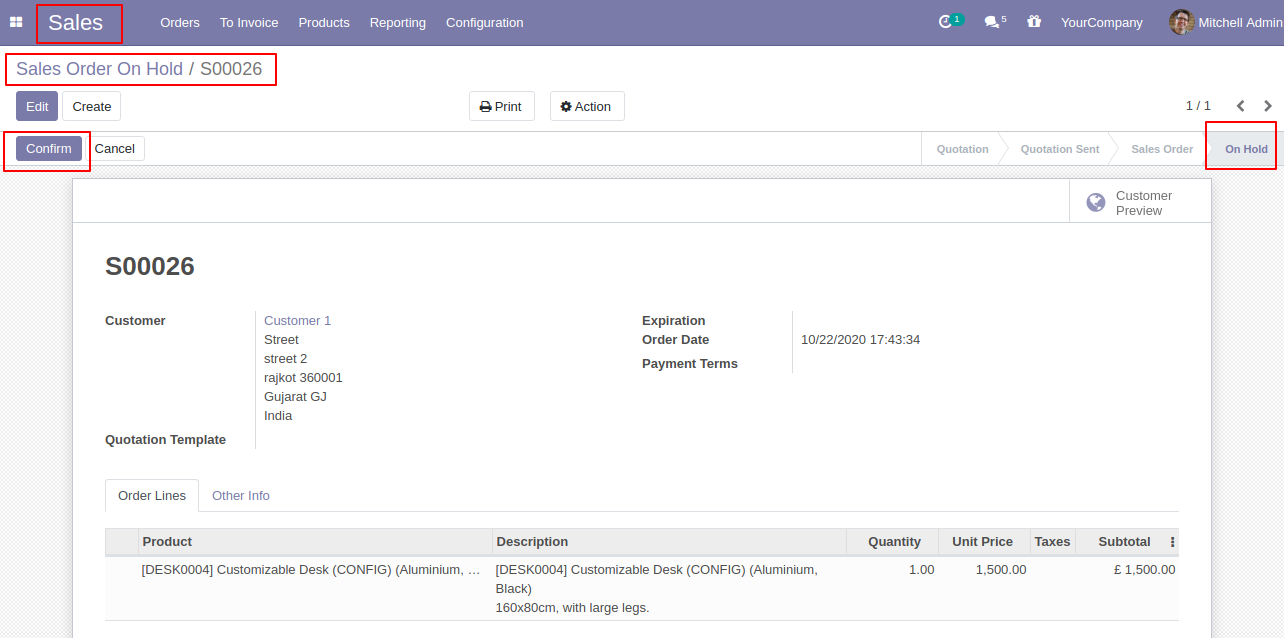
Task: Open the Print dropdown
Action: [502, 106]
